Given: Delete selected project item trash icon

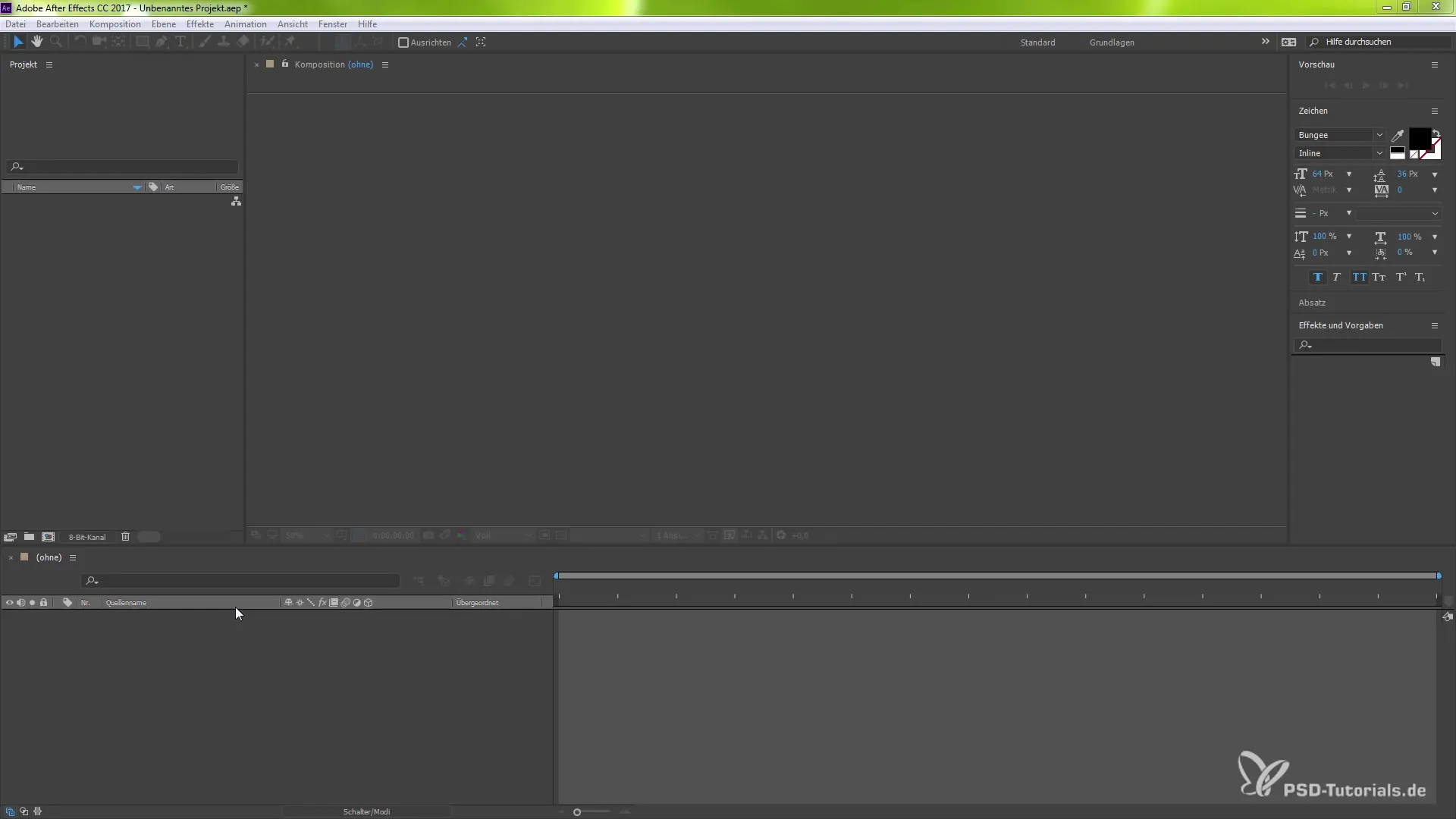Looking at the screenshot, I should click(126, 537).
